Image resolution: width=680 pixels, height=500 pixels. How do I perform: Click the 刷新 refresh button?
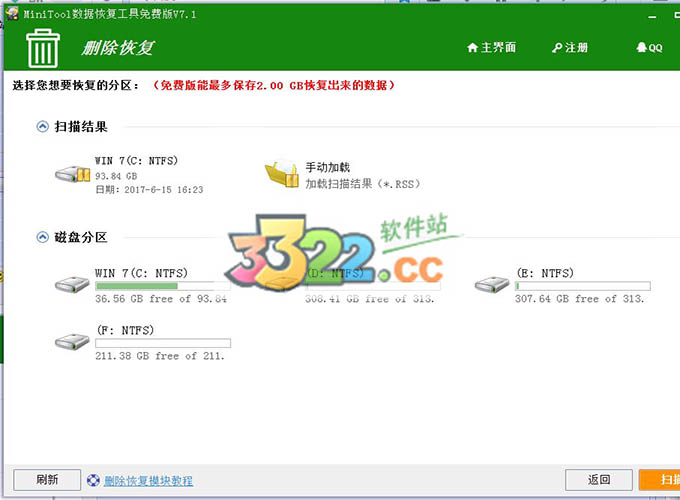point(47,480)
